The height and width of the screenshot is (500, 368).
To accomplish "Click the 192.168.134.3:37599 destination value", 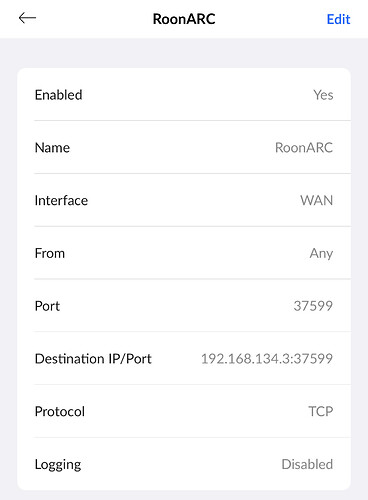I will pyautogui.click(x=267, y=359).
